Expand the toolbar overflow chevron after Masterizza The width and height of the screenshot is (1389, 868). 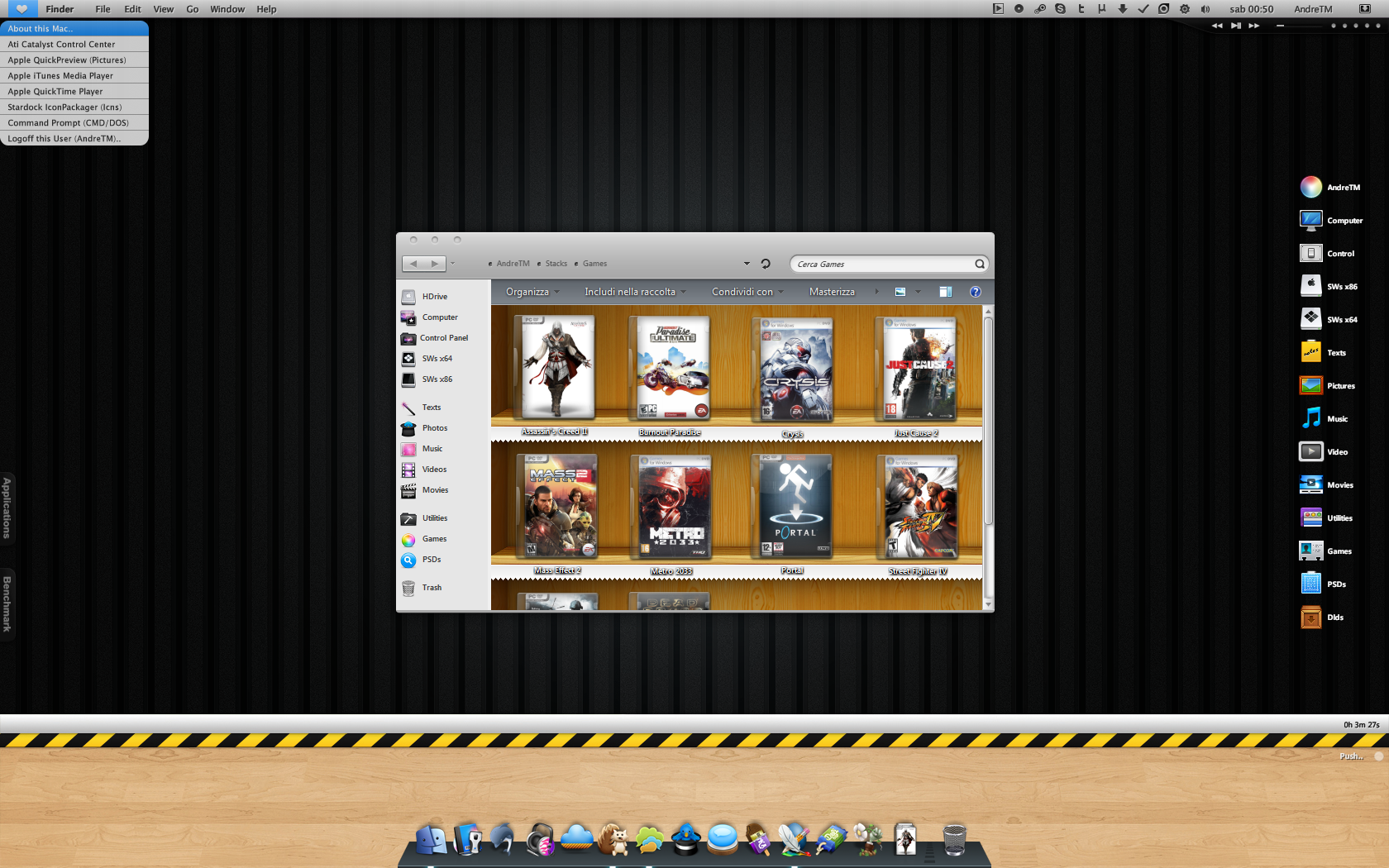[x=877, y=292]
